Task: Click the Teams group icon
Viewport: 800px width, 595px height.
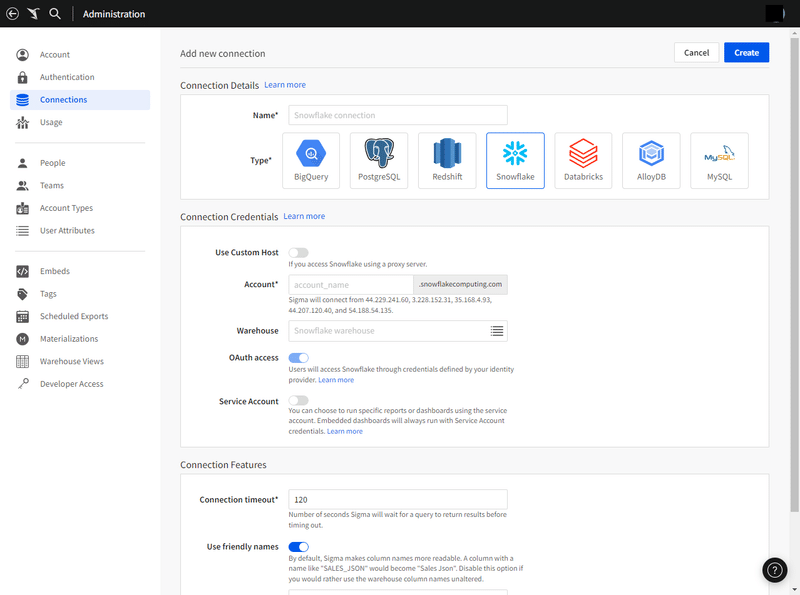Action: coord(22,185)
